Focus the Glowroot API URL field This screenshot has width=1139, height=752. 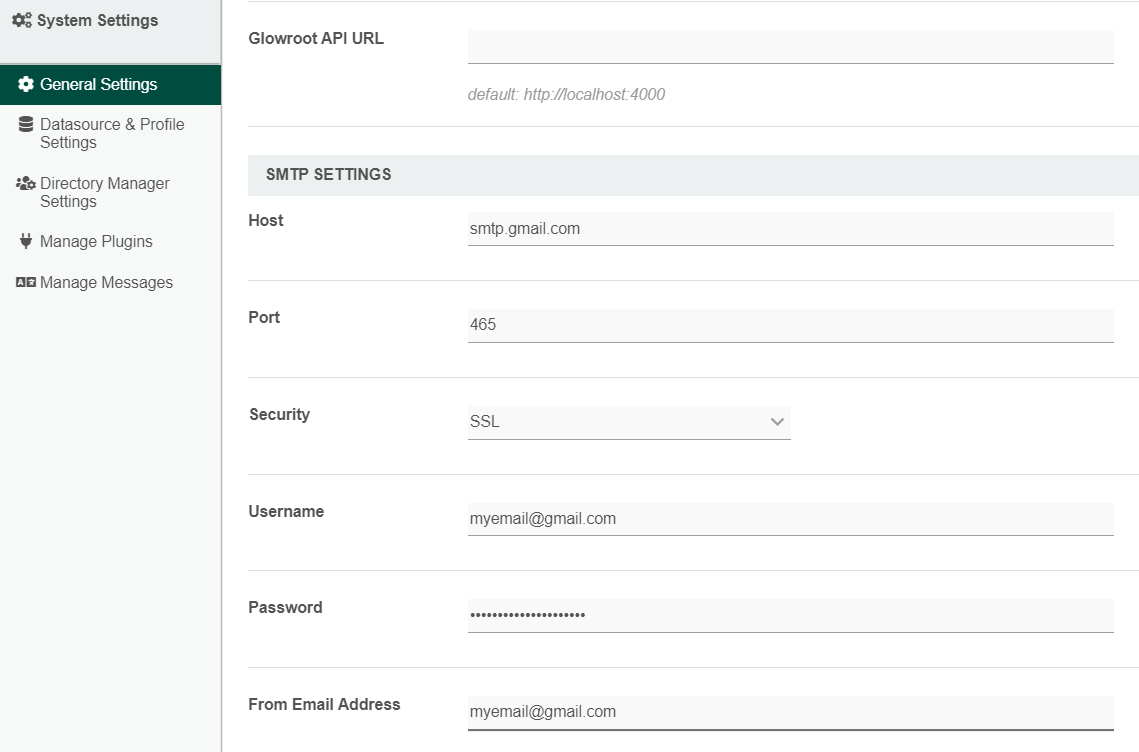(x=790, y=47)
